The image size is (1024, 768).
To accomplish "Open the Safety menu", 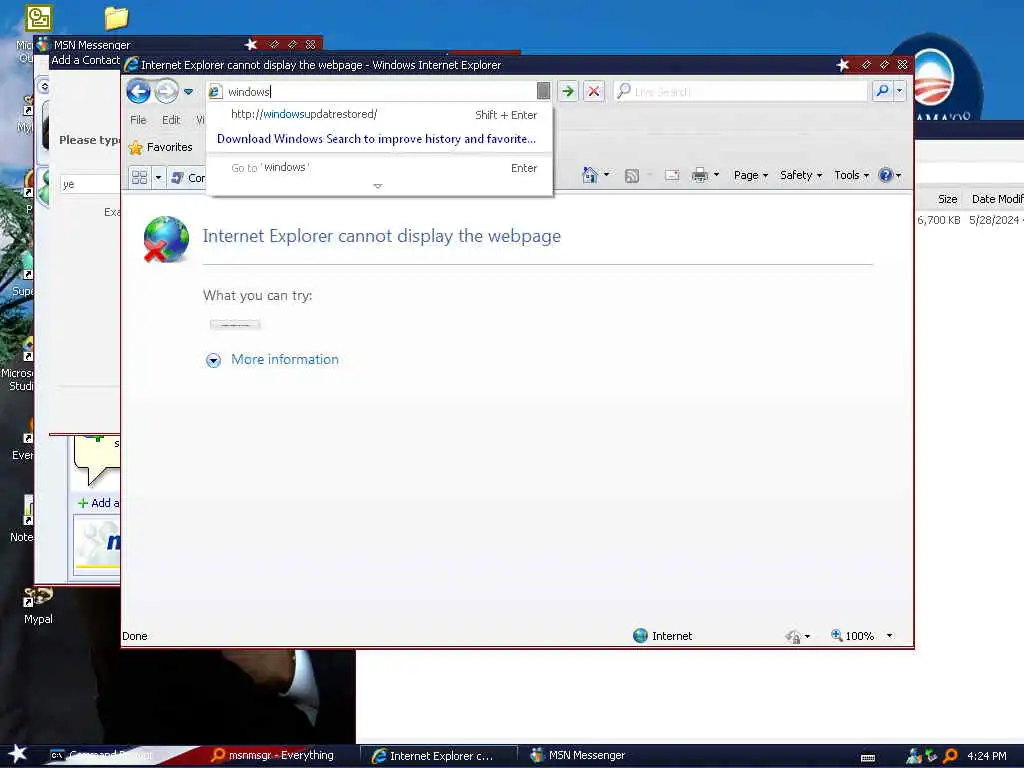I will pyautogui.click(x=801, y=175).
